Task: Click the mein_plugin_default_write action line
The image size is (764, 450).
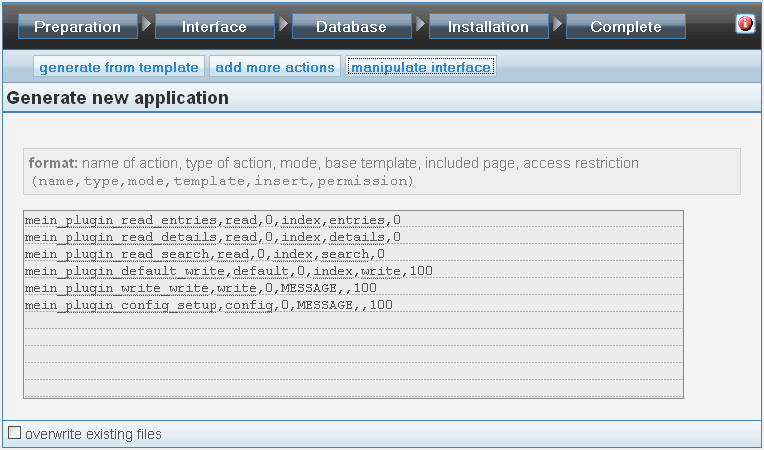Action: click(x=229, y=271)
